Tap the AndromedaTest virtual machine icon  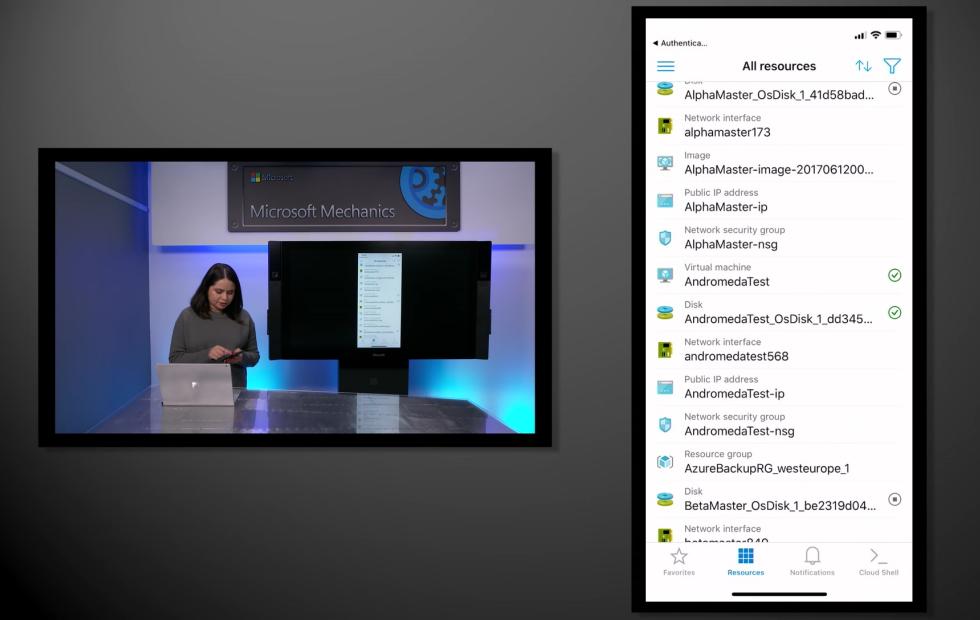point(665,275)
